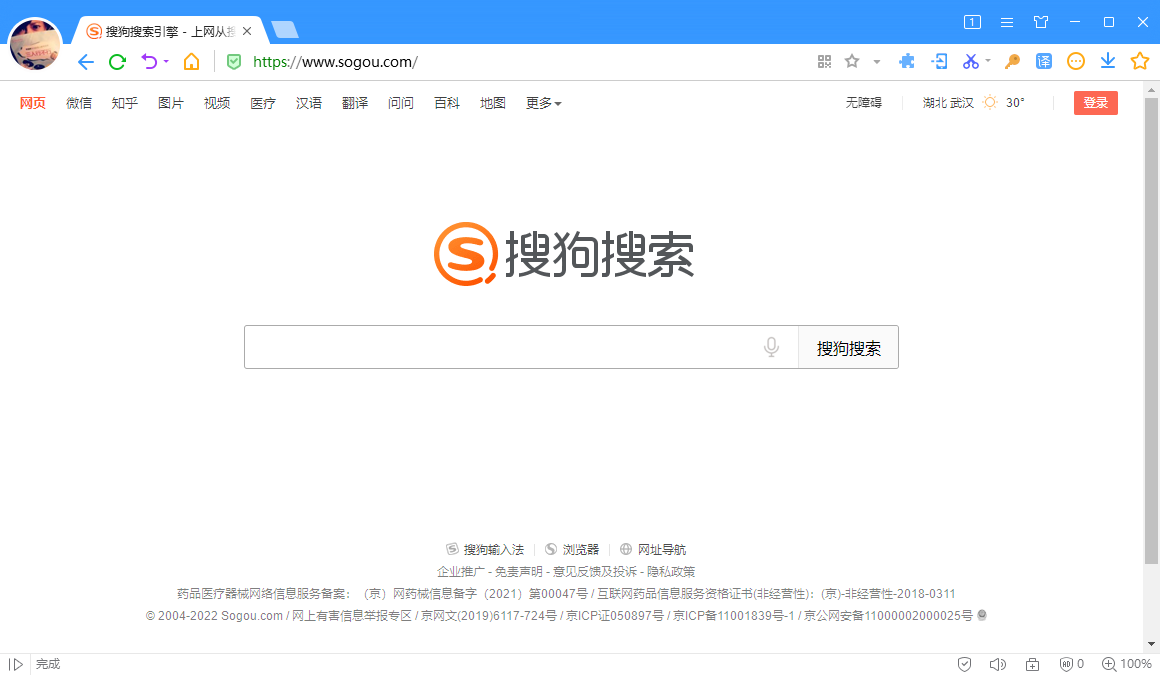Open the key password manager icon
Screen dimensions: 1160x675
[1012, 61]
